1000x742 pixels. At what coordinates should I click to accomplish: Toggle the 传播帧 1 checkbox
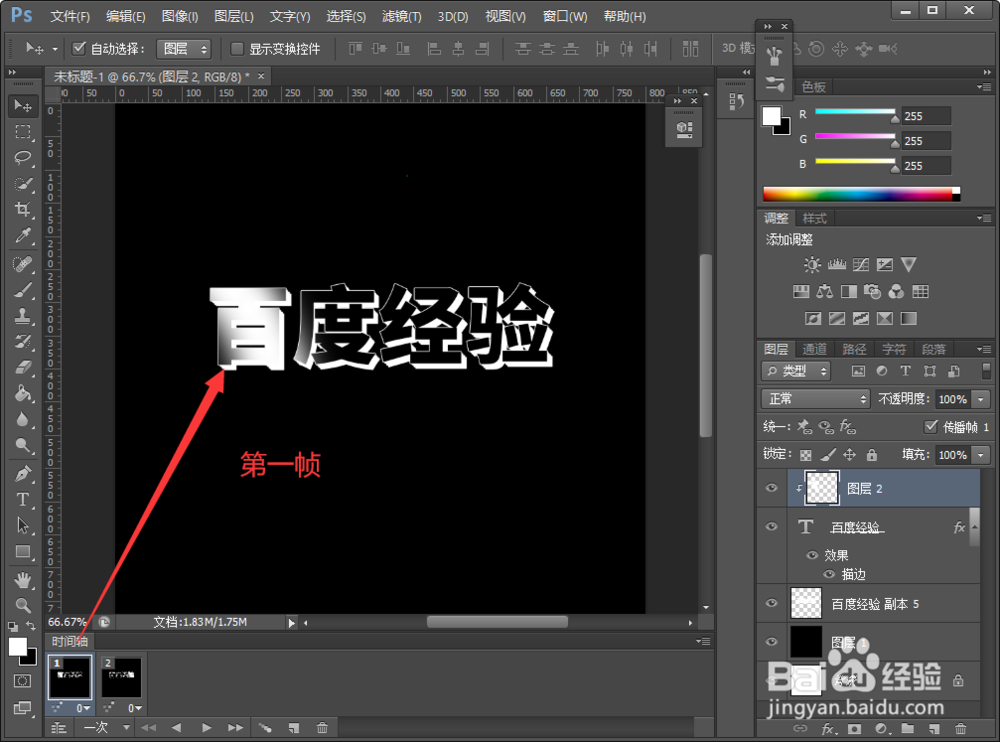(x=931, y=426)
